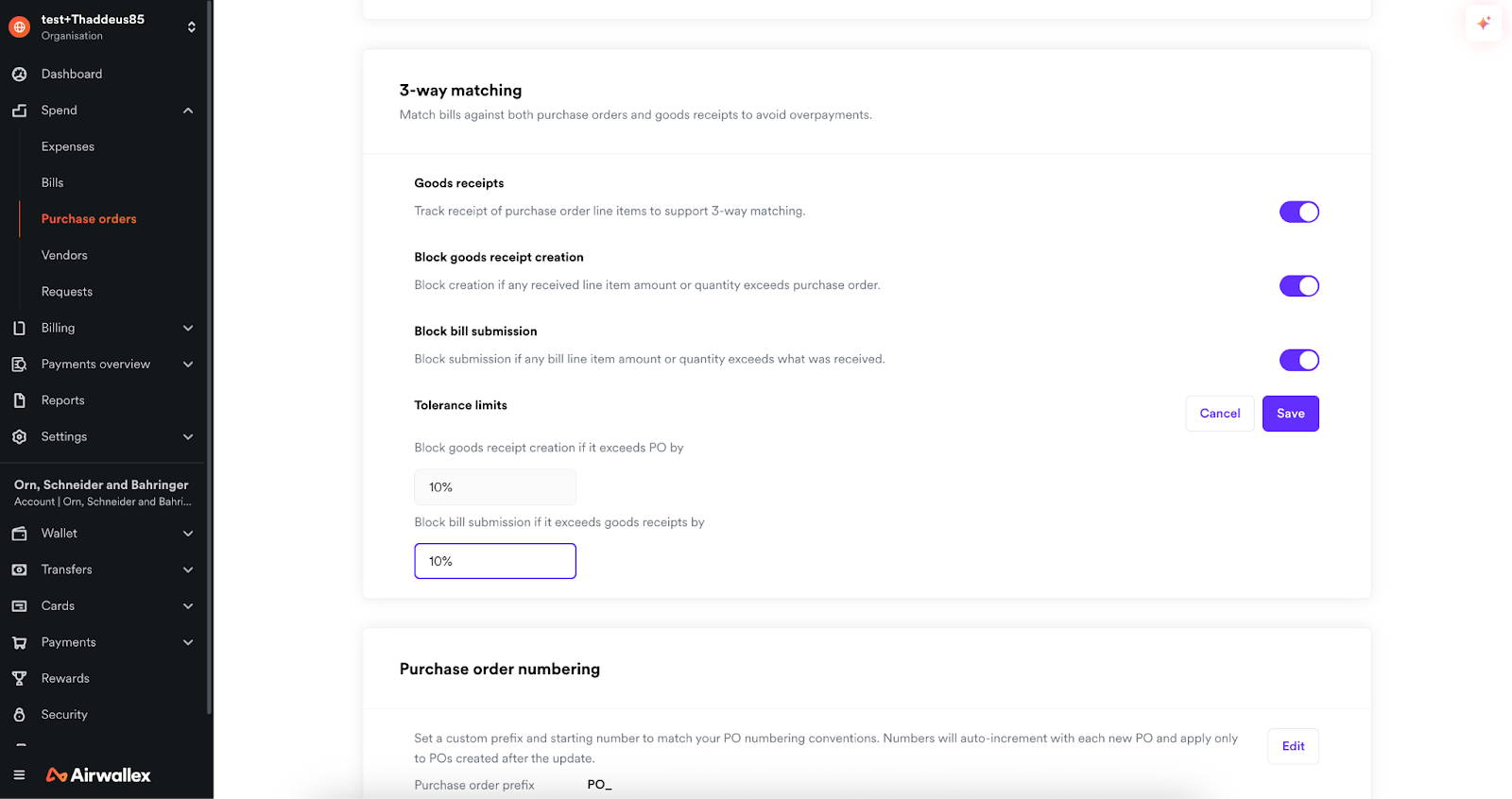Click the Reports document icon
Image resolution: width=1512 pixels, height=799 pixels.
[19, 400]
